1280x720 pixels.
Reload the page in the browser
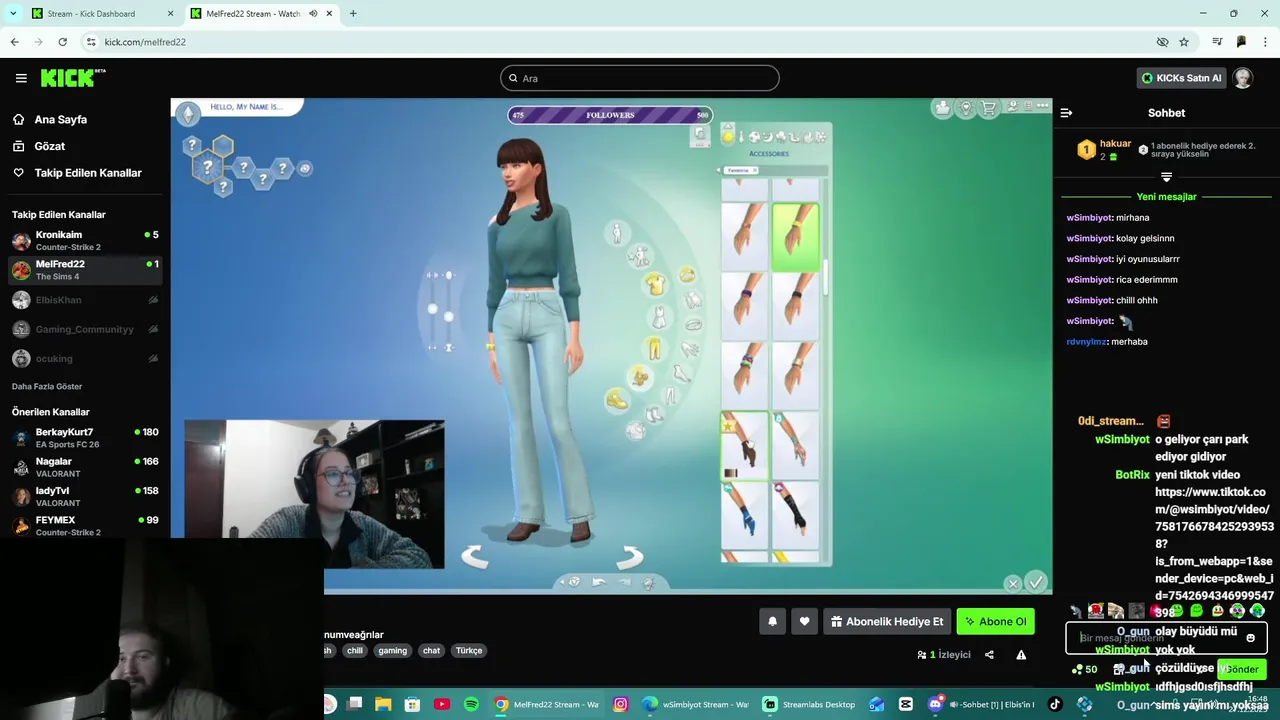pos(62,42)
